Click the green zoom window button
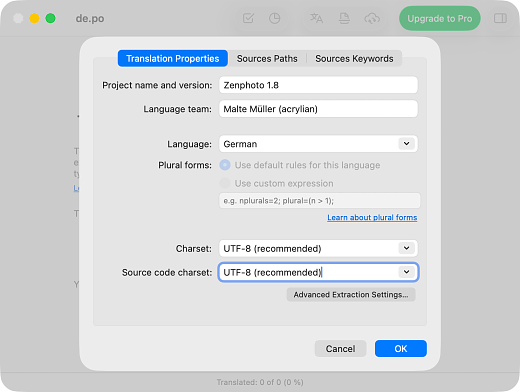The width and height of the screenshot is (520, 392). [x=51, y=18]
